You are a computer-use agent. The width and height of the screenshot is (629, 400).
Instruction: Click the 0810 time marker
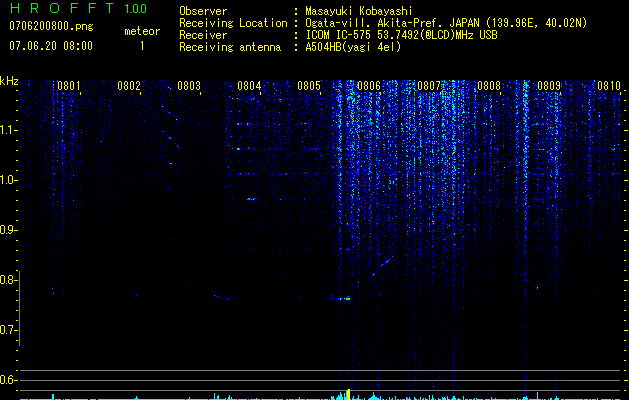[609, 86]
